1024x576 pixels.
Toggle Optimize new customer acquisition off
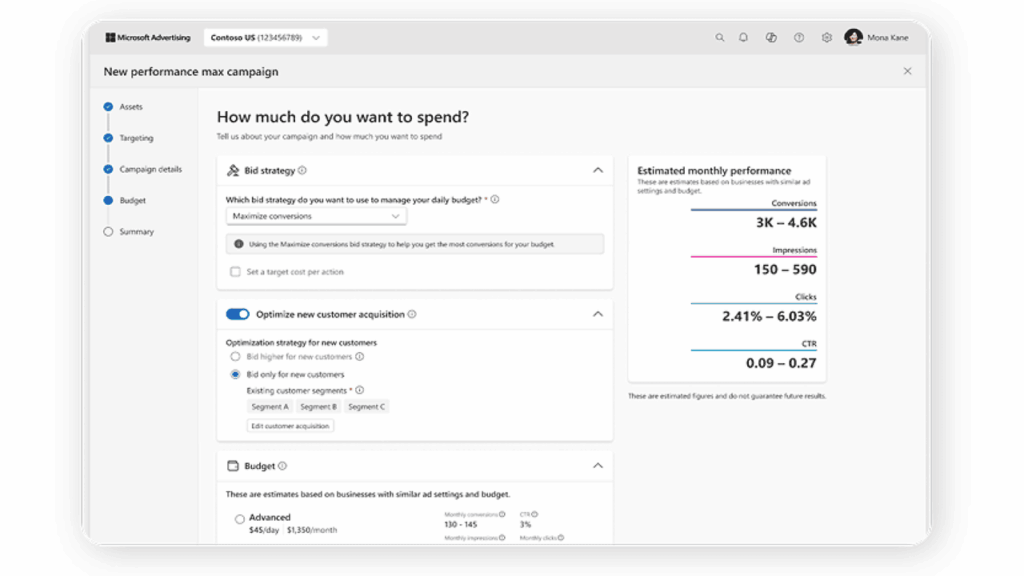click(236, 313)
